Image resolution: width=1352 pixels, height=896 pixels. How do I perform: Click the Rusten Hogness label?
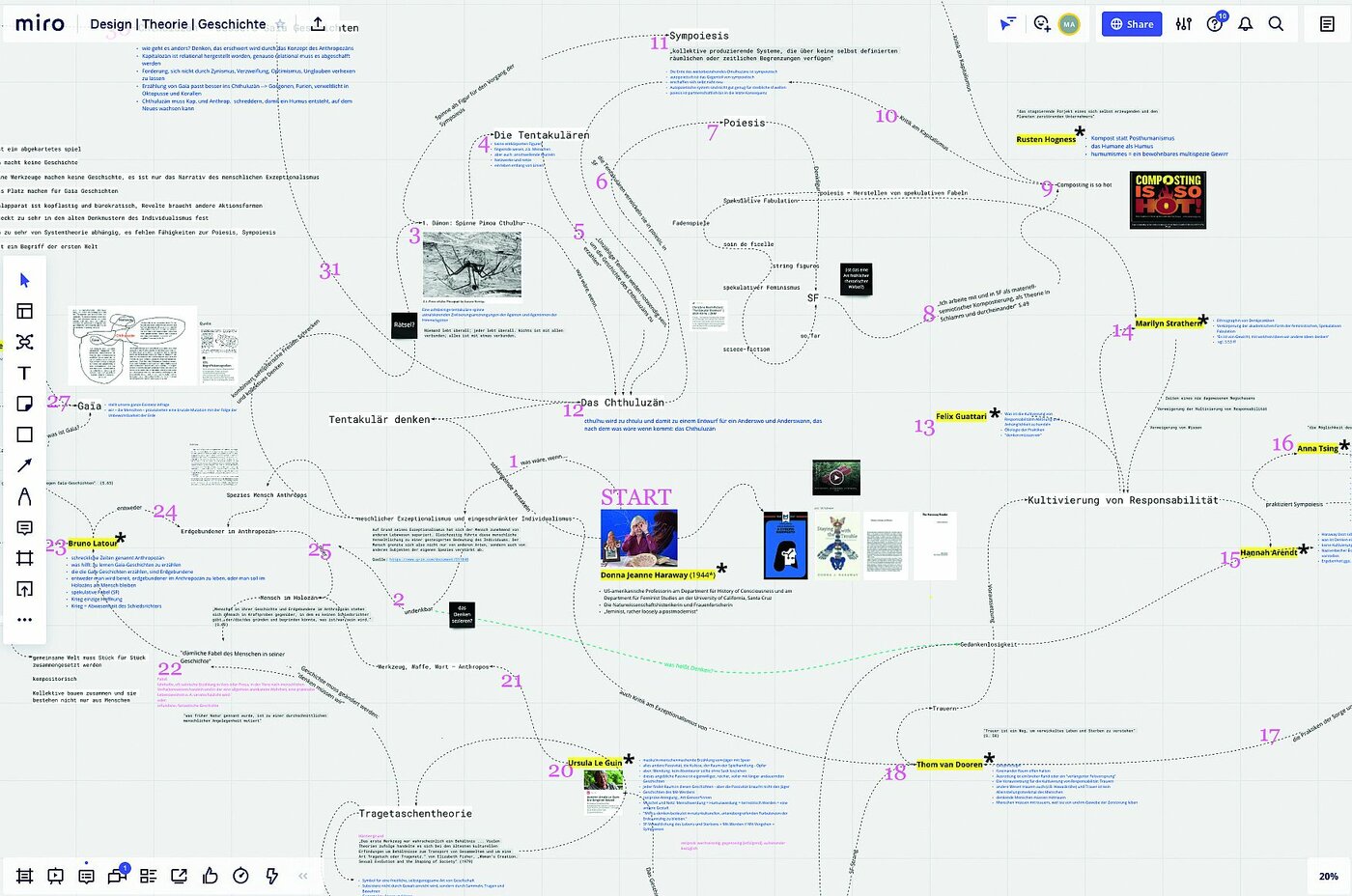pyautogui.click(x=1045, y=140)
